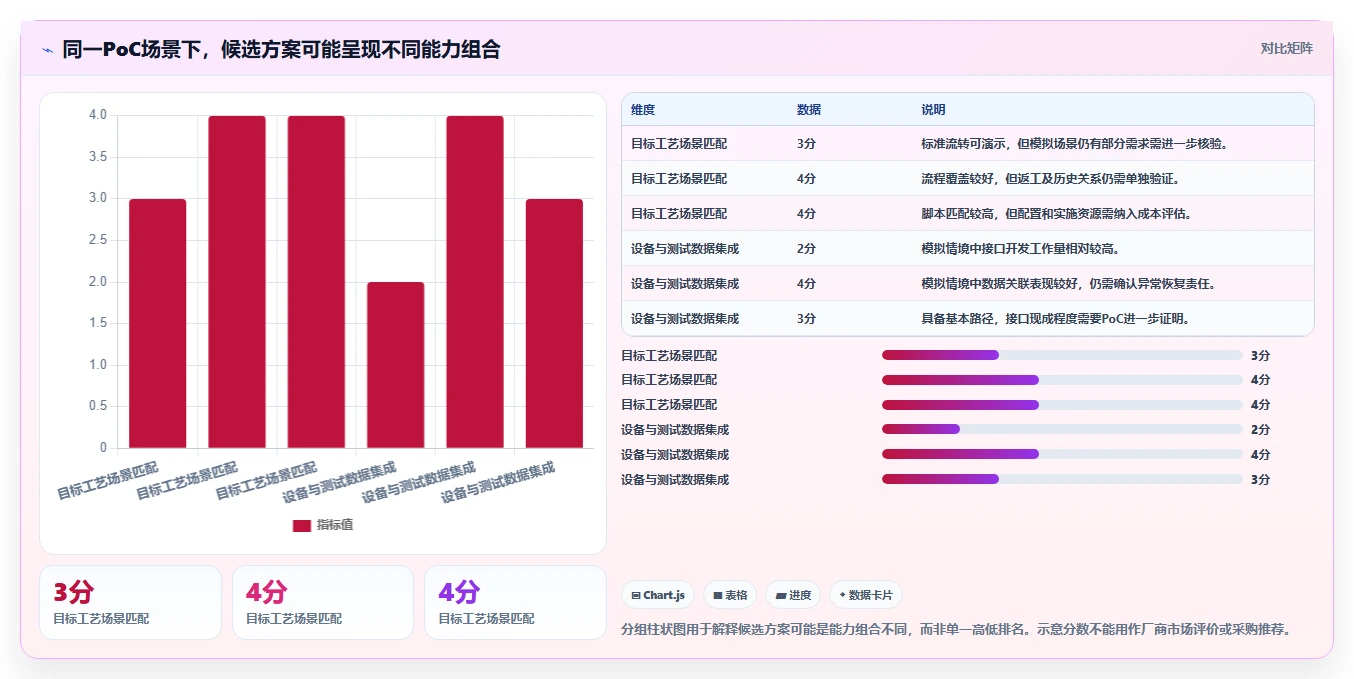Viewport: 1354px width, 679px height.
Task: Click the 数据 column header
Action: pos(809,110)
